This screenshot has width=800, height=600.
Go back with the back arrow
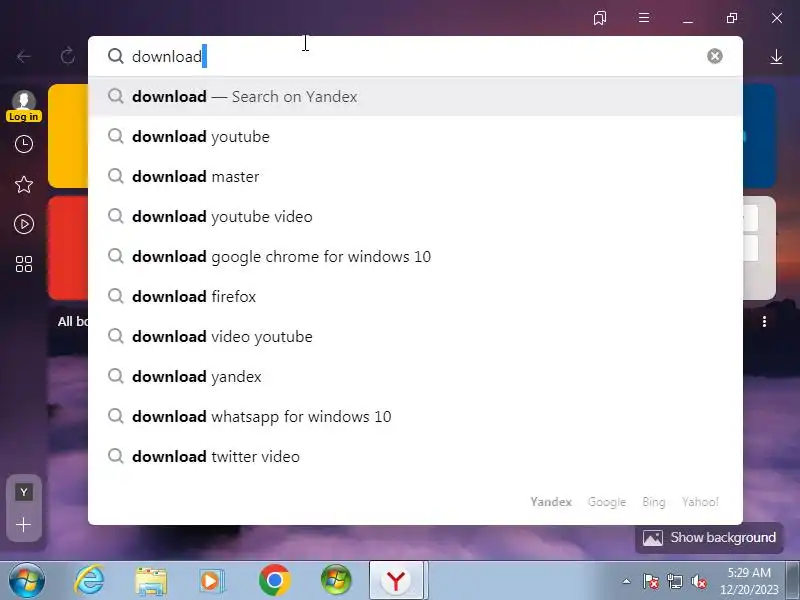pyautogui.click(x=23, y=56)
